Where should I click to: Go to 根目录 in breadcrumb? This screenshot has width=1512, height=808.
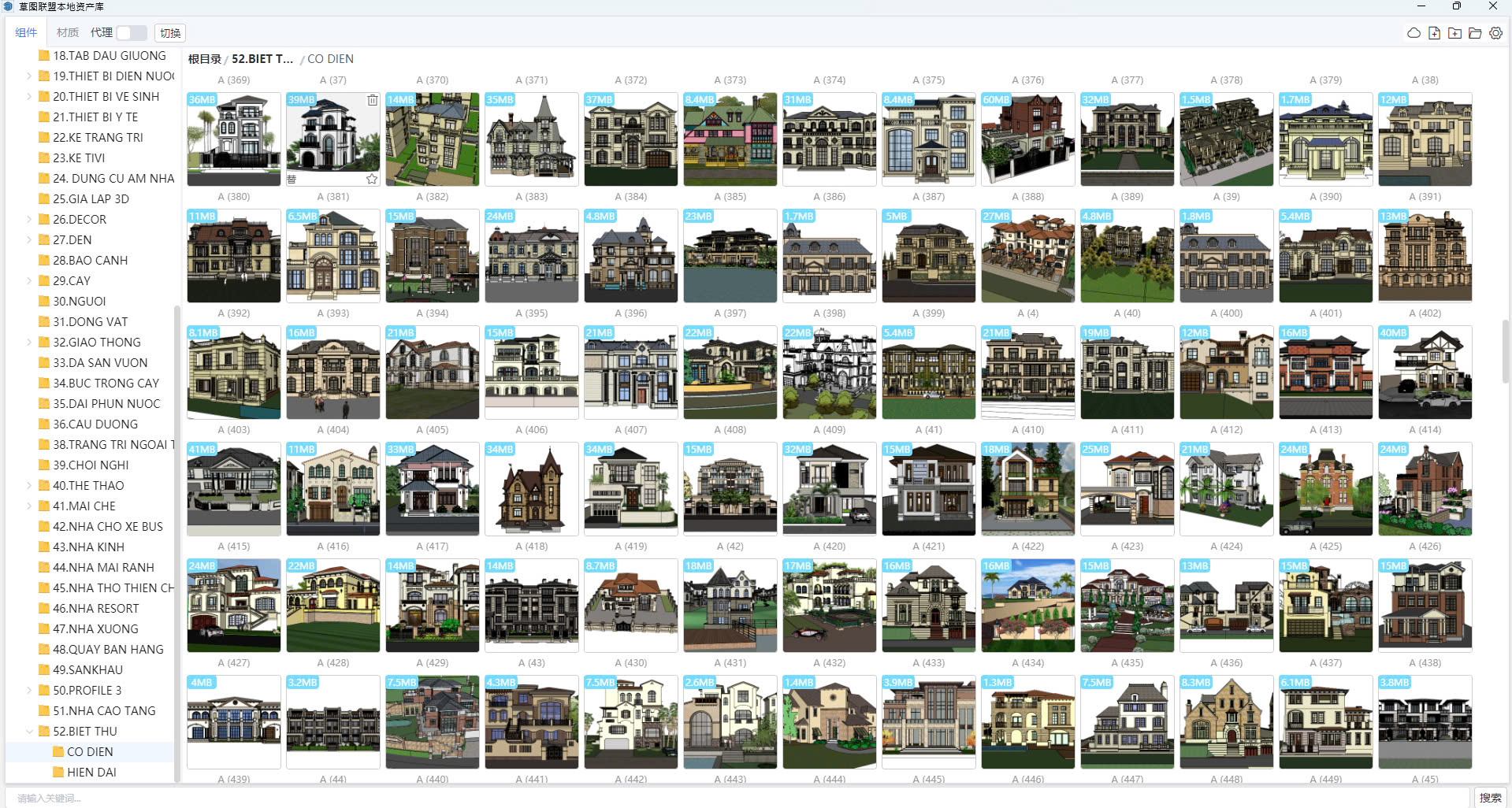pyautogui.click(x=204, y=59)
